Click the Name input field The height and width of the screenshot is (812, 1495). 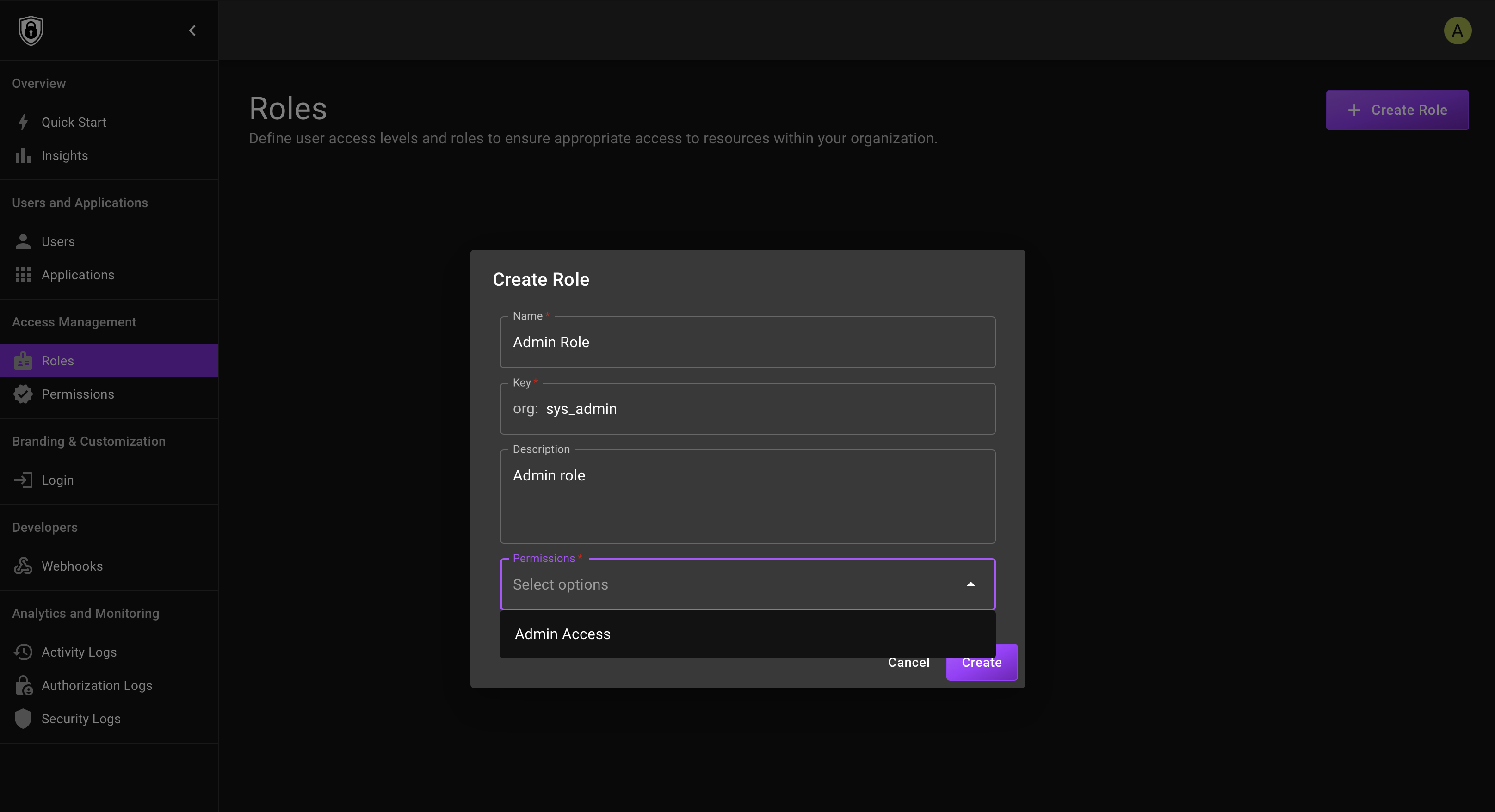pos(747,342)
